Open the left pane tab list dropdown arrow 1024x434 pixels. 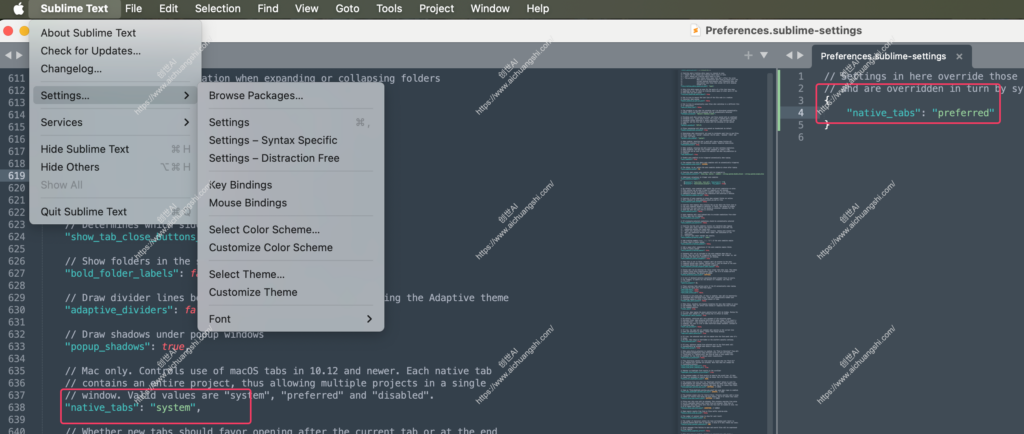tap(763, 55)
